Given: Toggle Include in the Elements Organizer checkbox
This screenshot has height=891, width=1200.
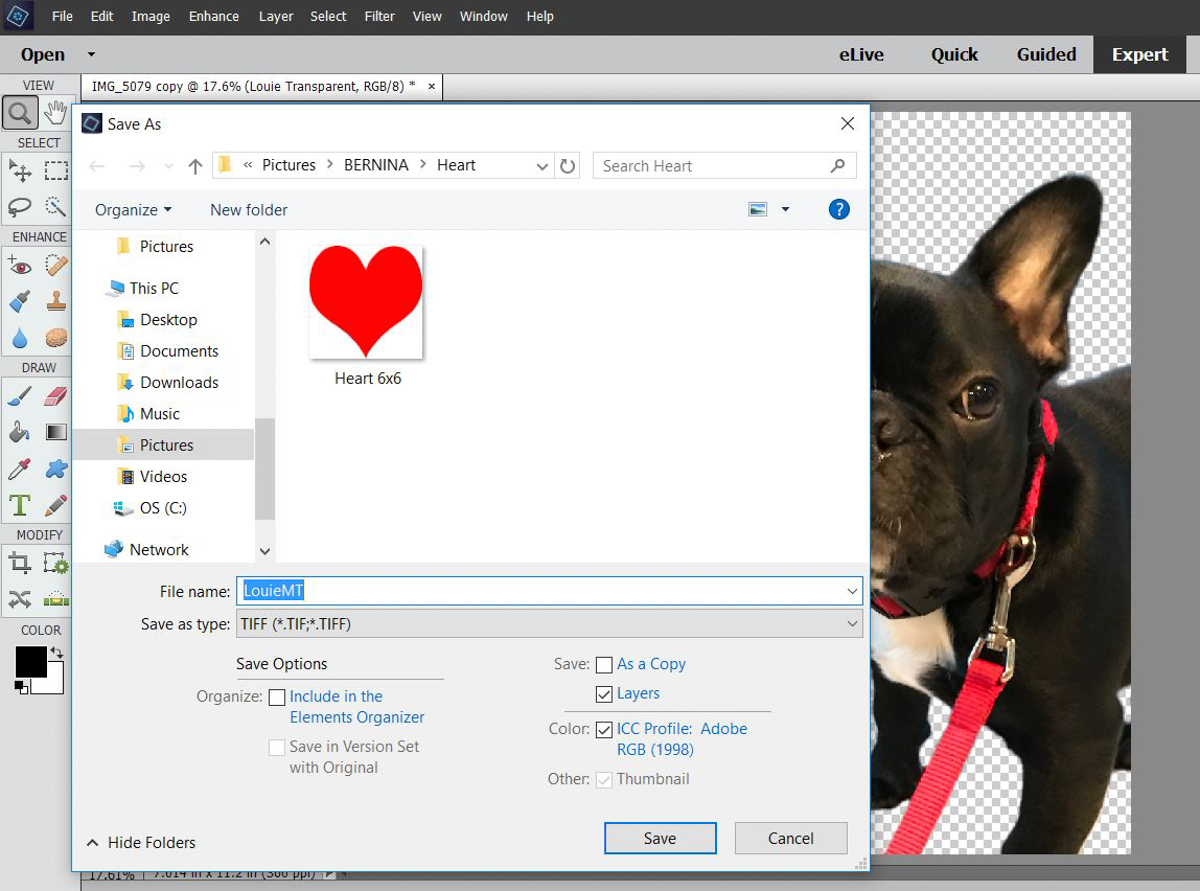Looking at the screenshot, I should (x=277, y=697).
